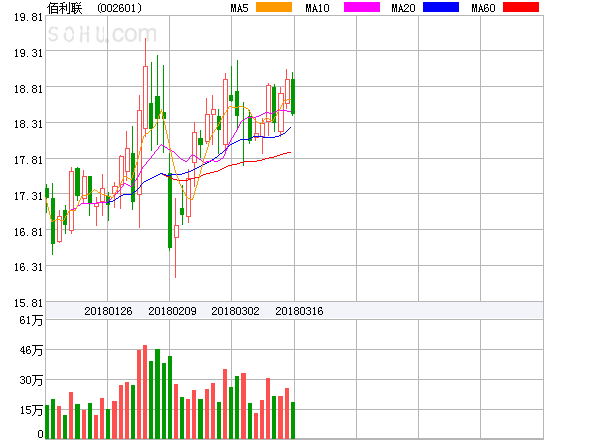Click the 19.31 price axis label
600x440 pixels.
coord(28,53)
